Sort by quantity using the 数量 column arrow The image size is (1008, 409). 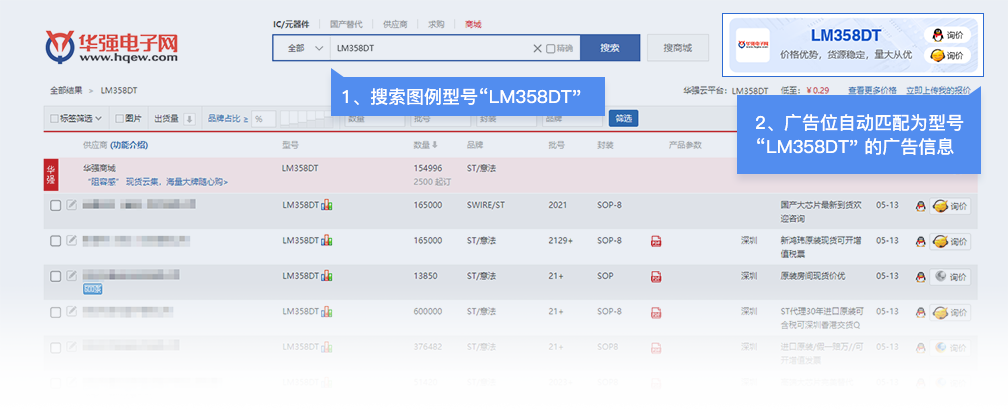click(434, 146)
